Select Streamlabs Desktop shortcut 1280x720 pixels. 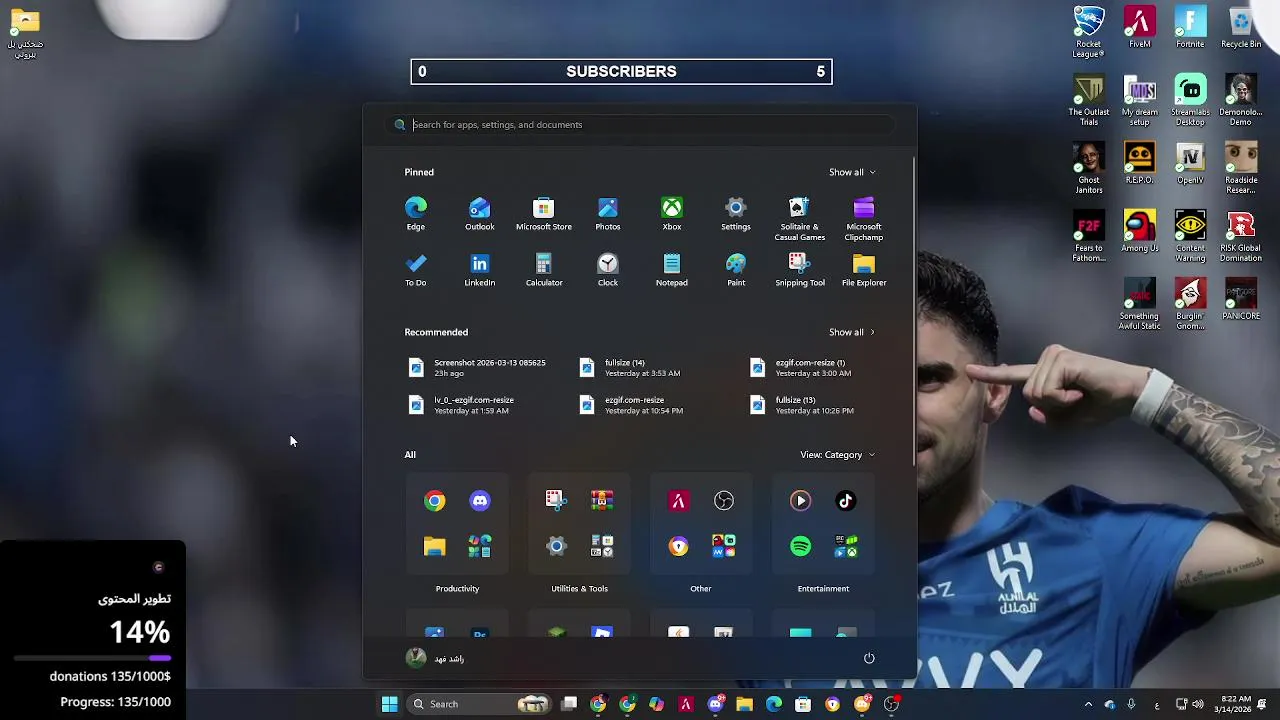(1190, 100)
